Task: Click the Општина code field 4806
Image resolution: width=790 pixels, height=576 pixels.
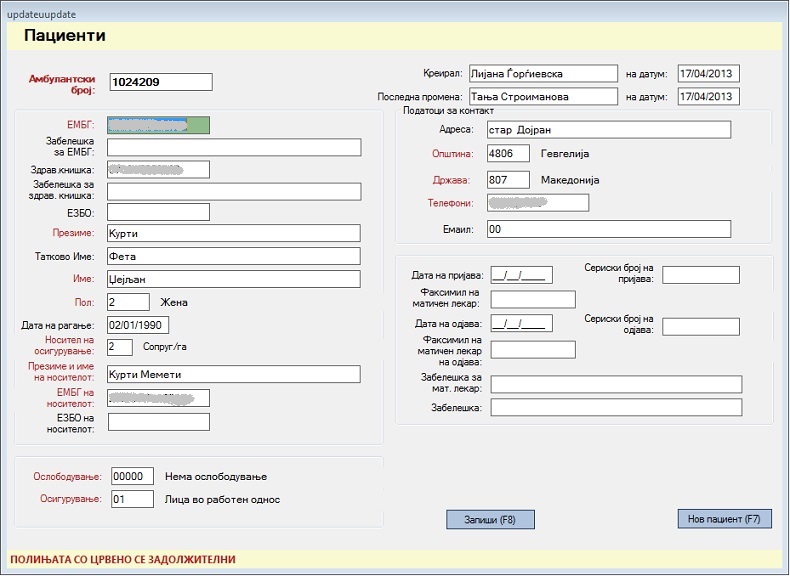Action: 508,153
